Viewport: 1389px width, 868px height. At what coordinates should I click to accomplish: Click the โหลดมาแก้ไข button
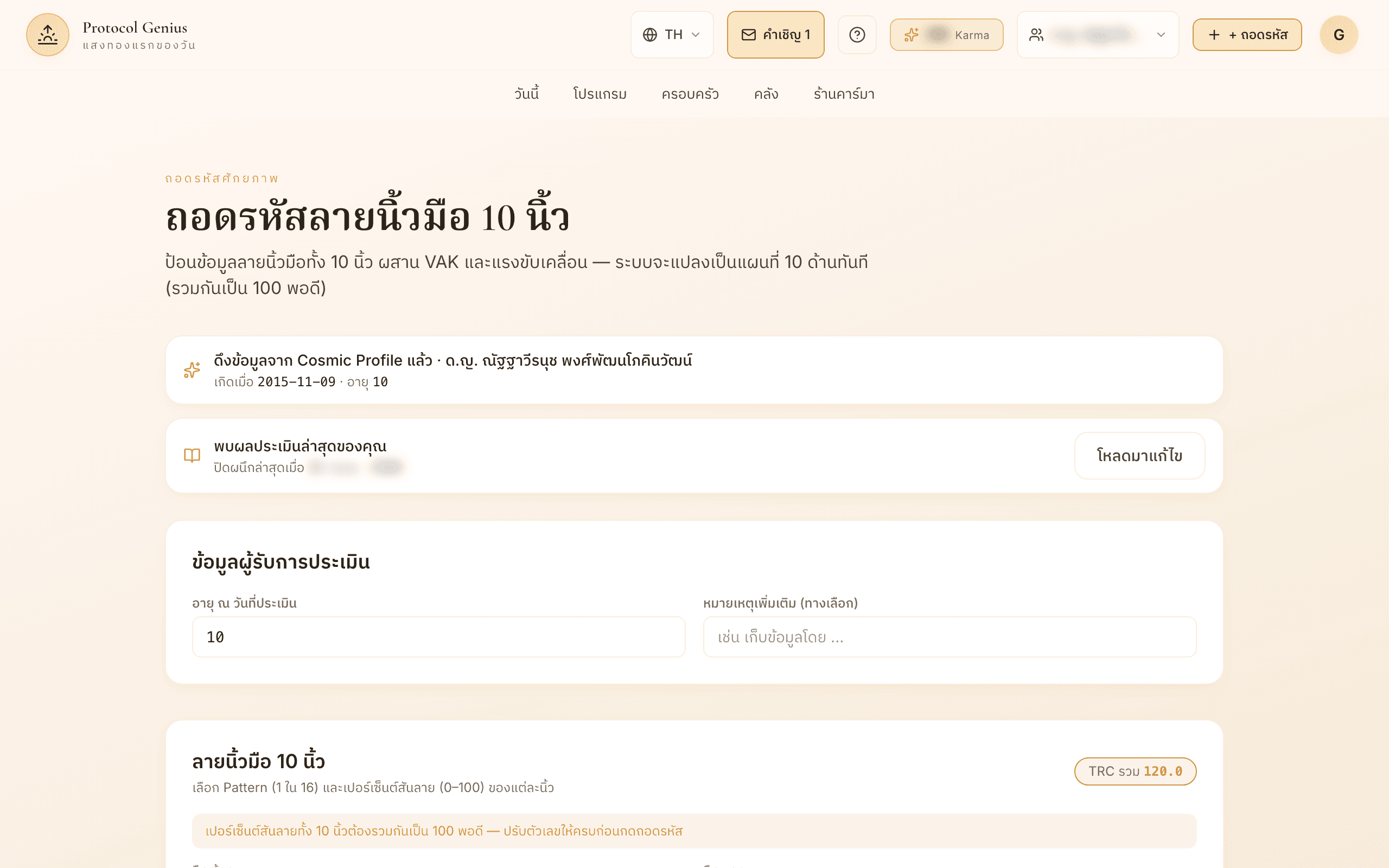(1139, 455)
